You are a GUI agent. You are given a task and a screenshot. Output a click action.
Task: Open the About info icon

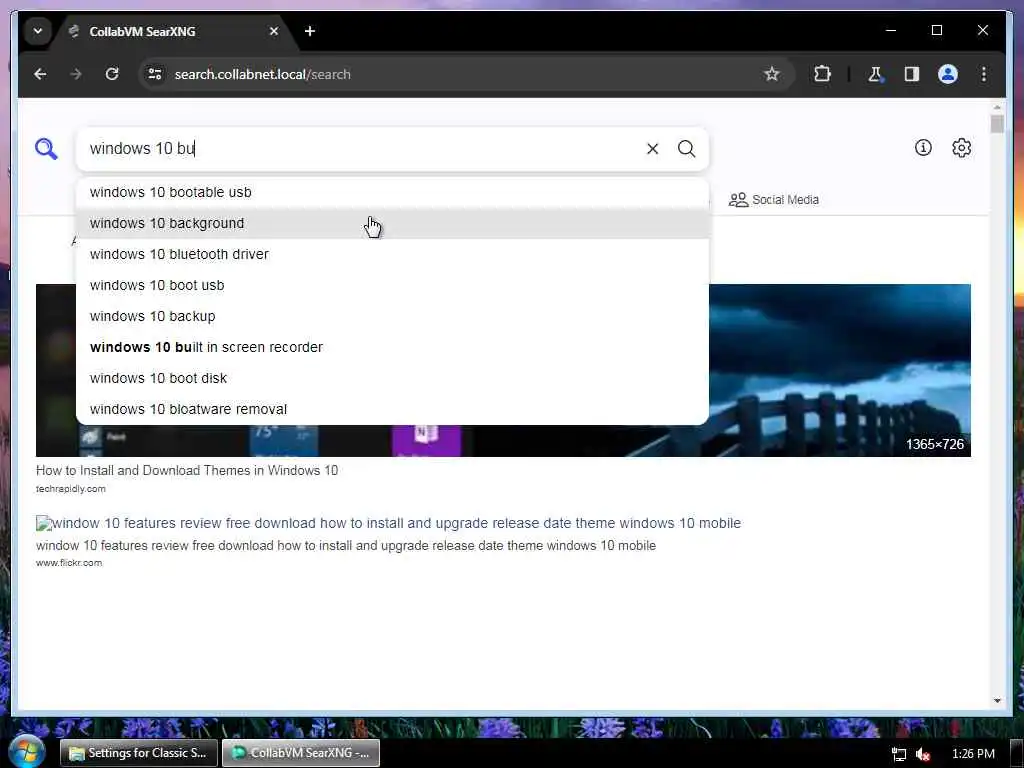[923, 148]
